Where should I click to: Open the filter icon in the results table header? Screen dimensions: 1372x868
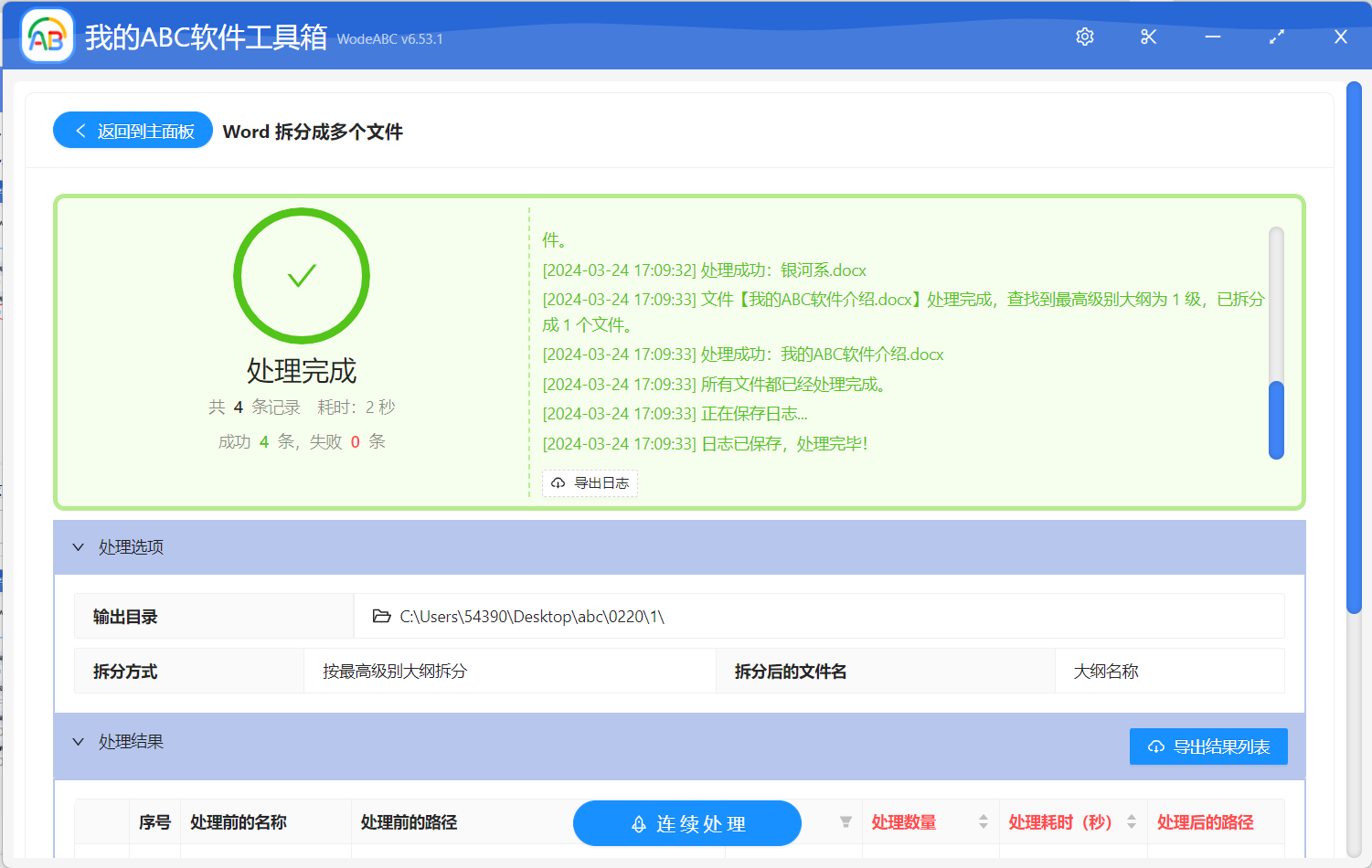click(x=845, y=821)
